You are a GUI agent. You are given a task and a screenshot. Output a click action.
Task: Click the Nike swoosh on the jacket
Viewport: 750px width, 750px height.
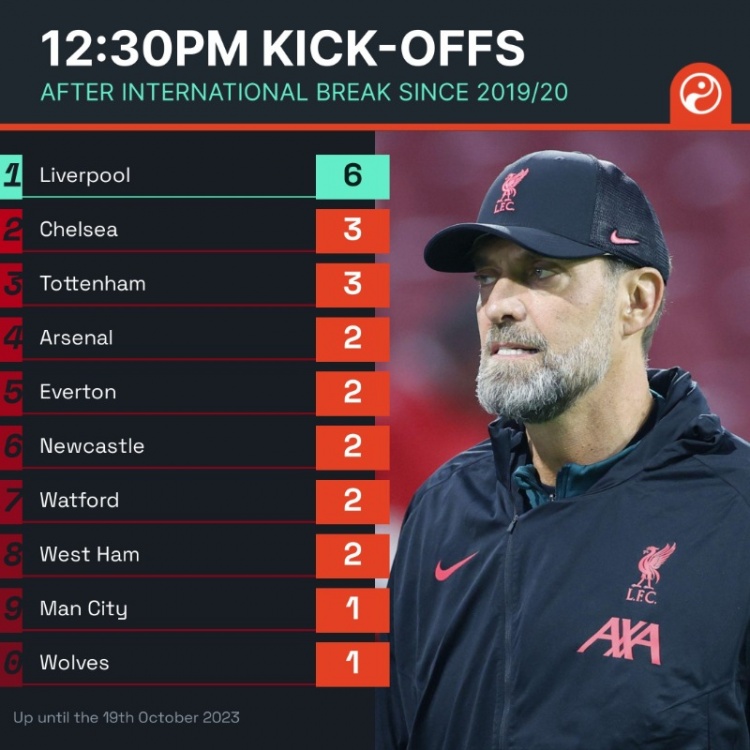(x=455, y=566)
